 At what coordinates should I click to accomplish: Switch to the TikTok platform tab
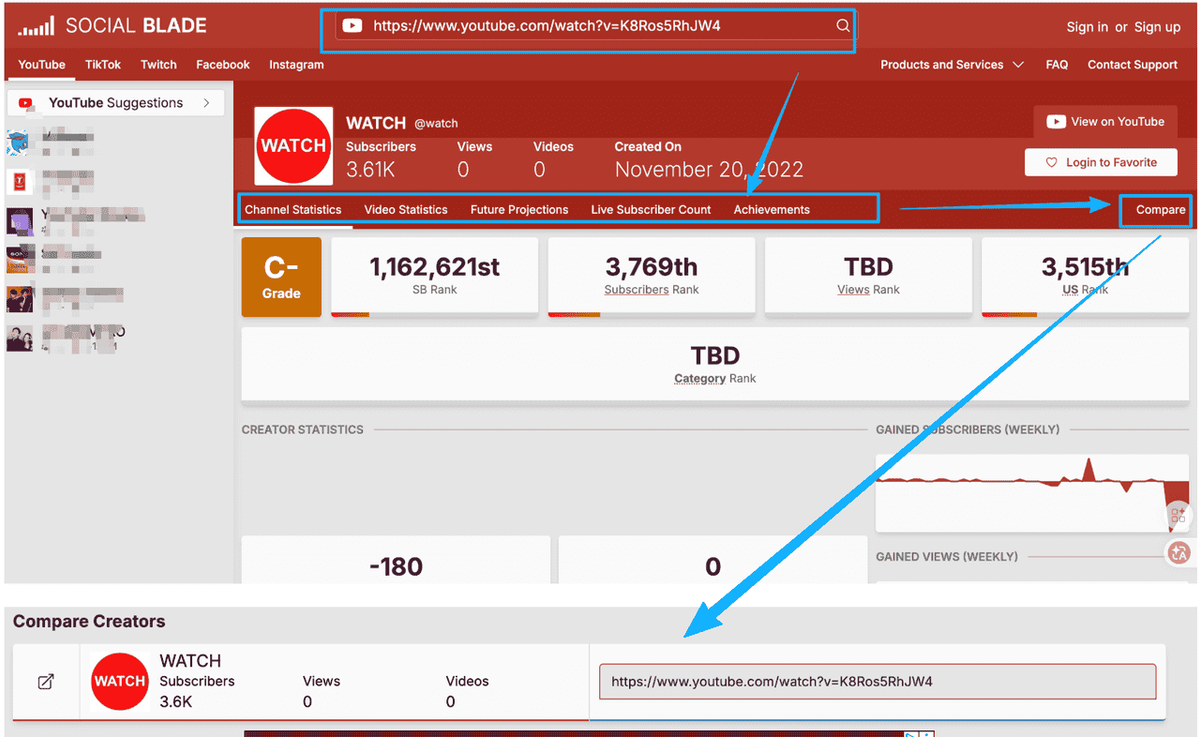point(103,64)
